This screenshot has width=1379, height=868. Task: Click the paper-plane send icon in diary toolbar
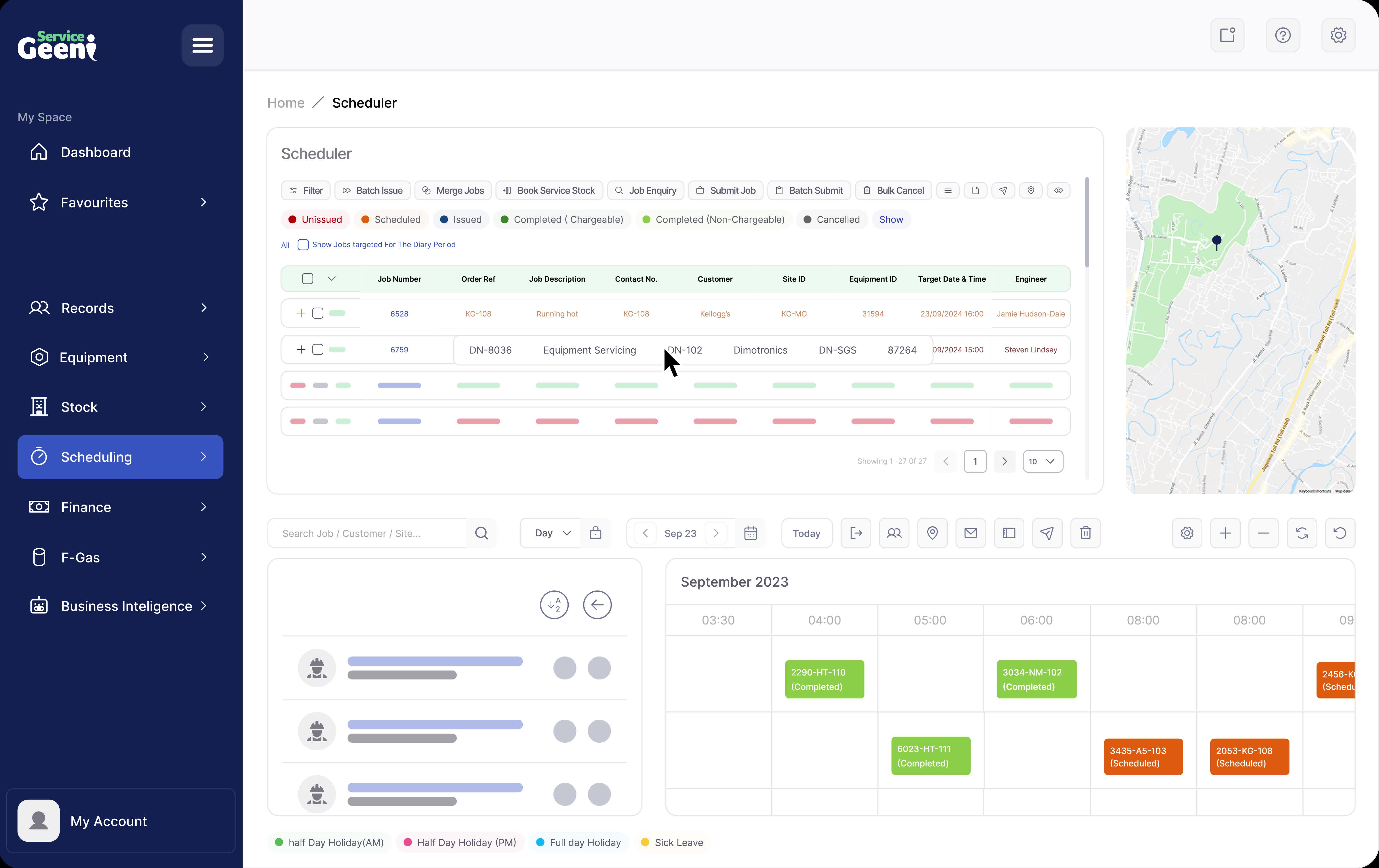pyautogui.click(x=1047, y=533)
